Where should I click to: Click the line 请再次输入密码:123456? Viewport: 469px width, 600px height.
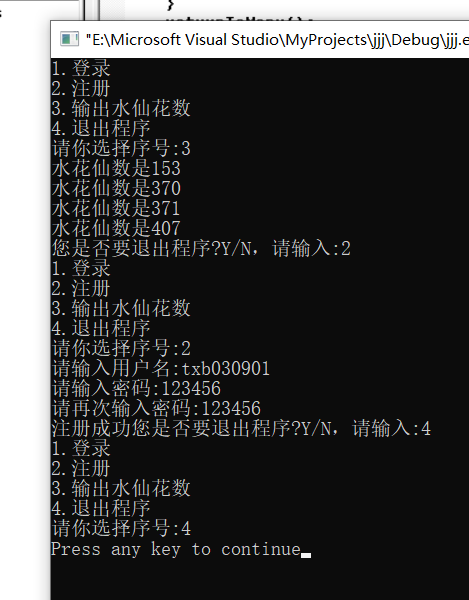pyautogui.click(x=156, y=408)
